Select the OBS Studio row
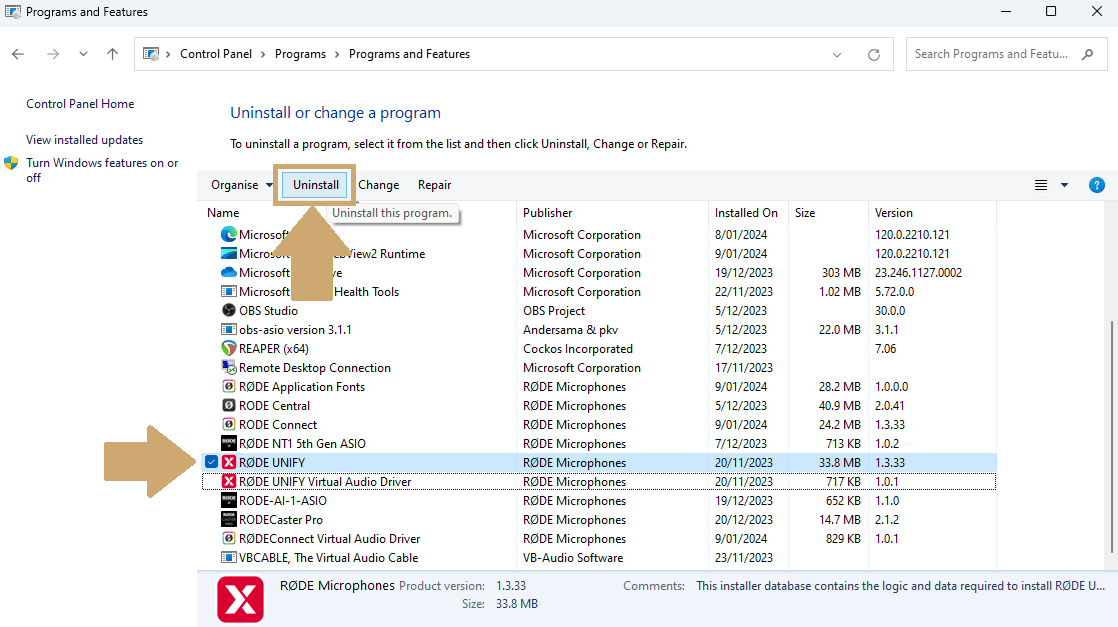Screen dimensions: 1118x627 coord(599,310)
